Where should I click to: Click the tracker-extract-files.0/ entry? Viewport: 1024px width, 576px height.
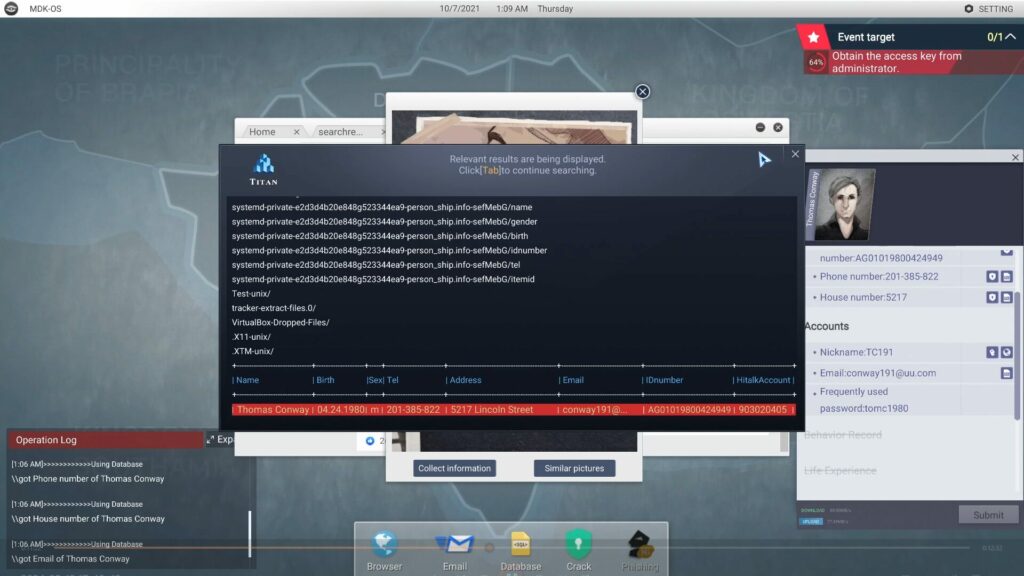click(x=274, y=308)
